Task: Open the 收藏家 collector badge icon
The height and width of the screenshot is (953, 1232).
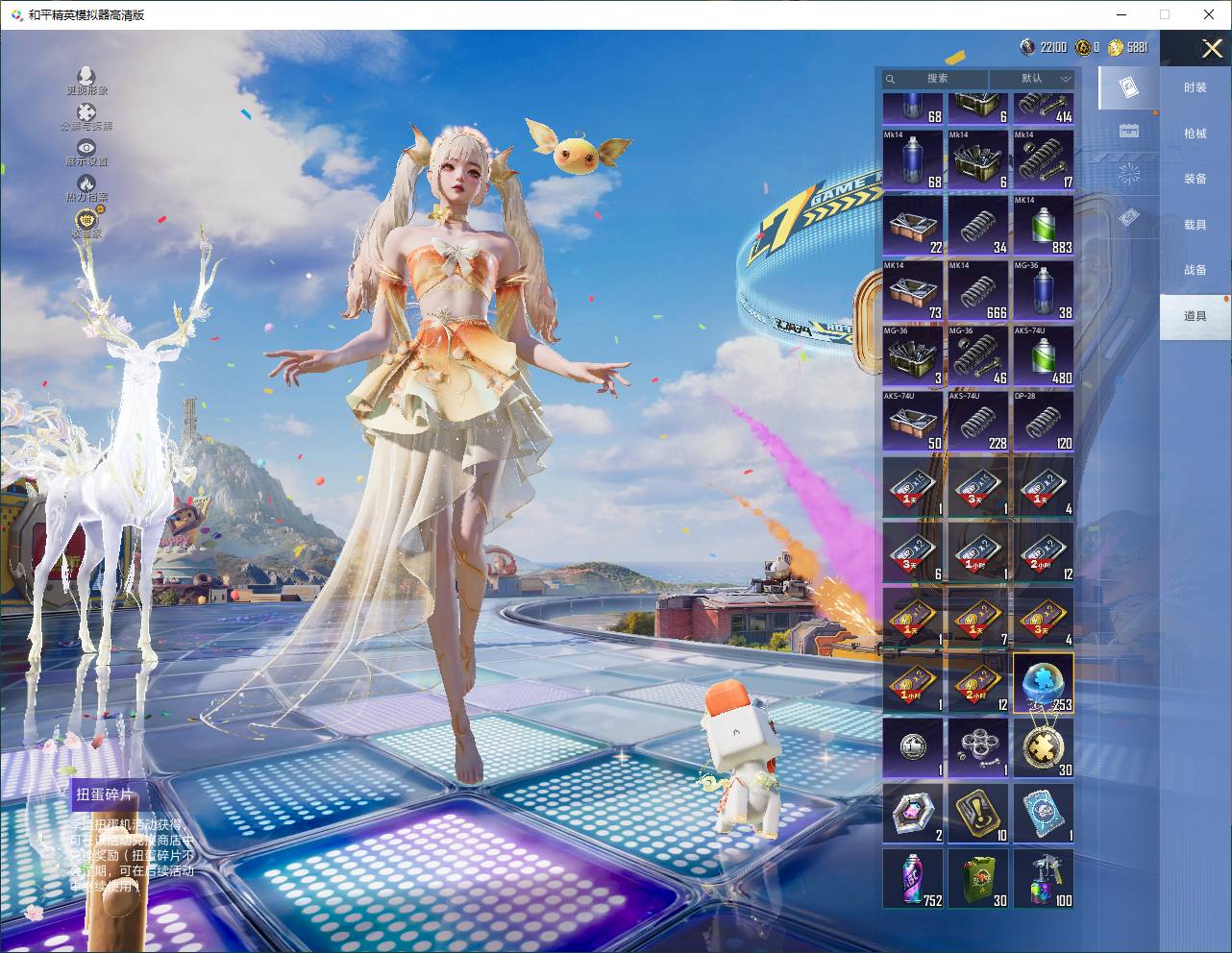Action: click(86, 224)
